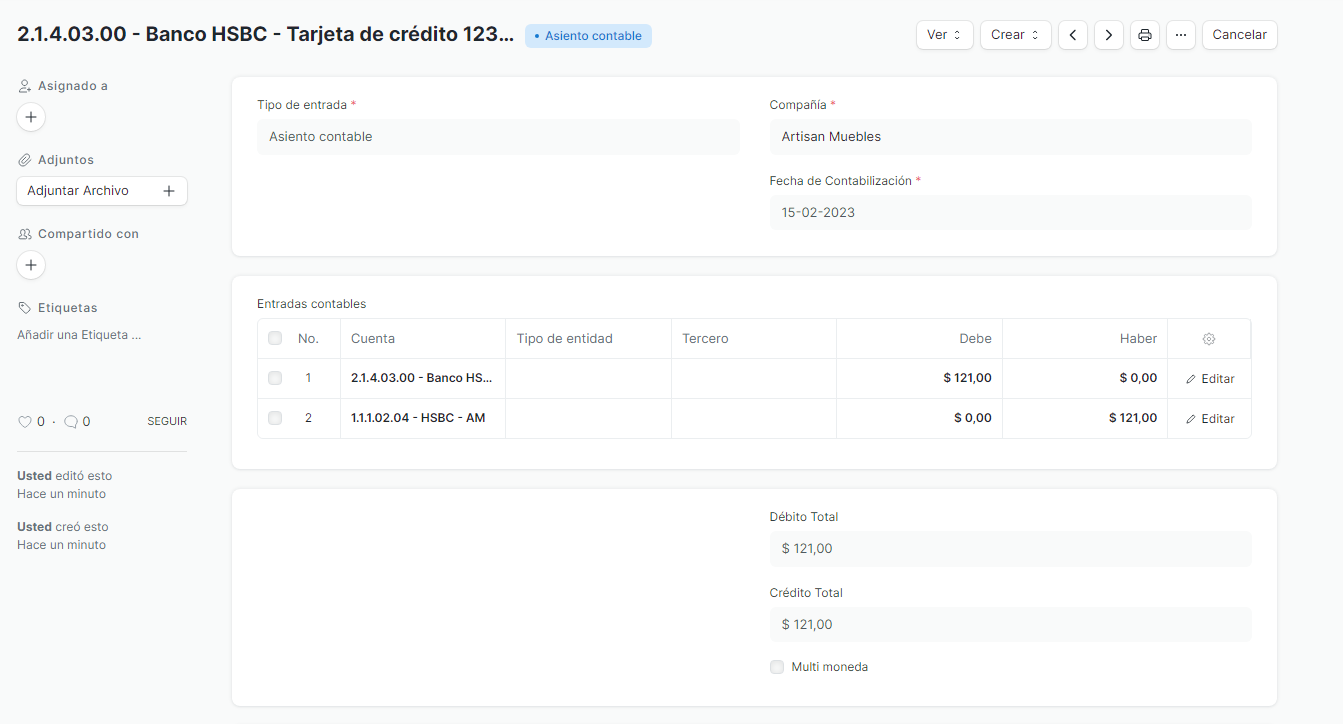Screen dimensions: 1343x724
Task: Check row 1 Banco HSBC checkbox
Action: point(275,378)
